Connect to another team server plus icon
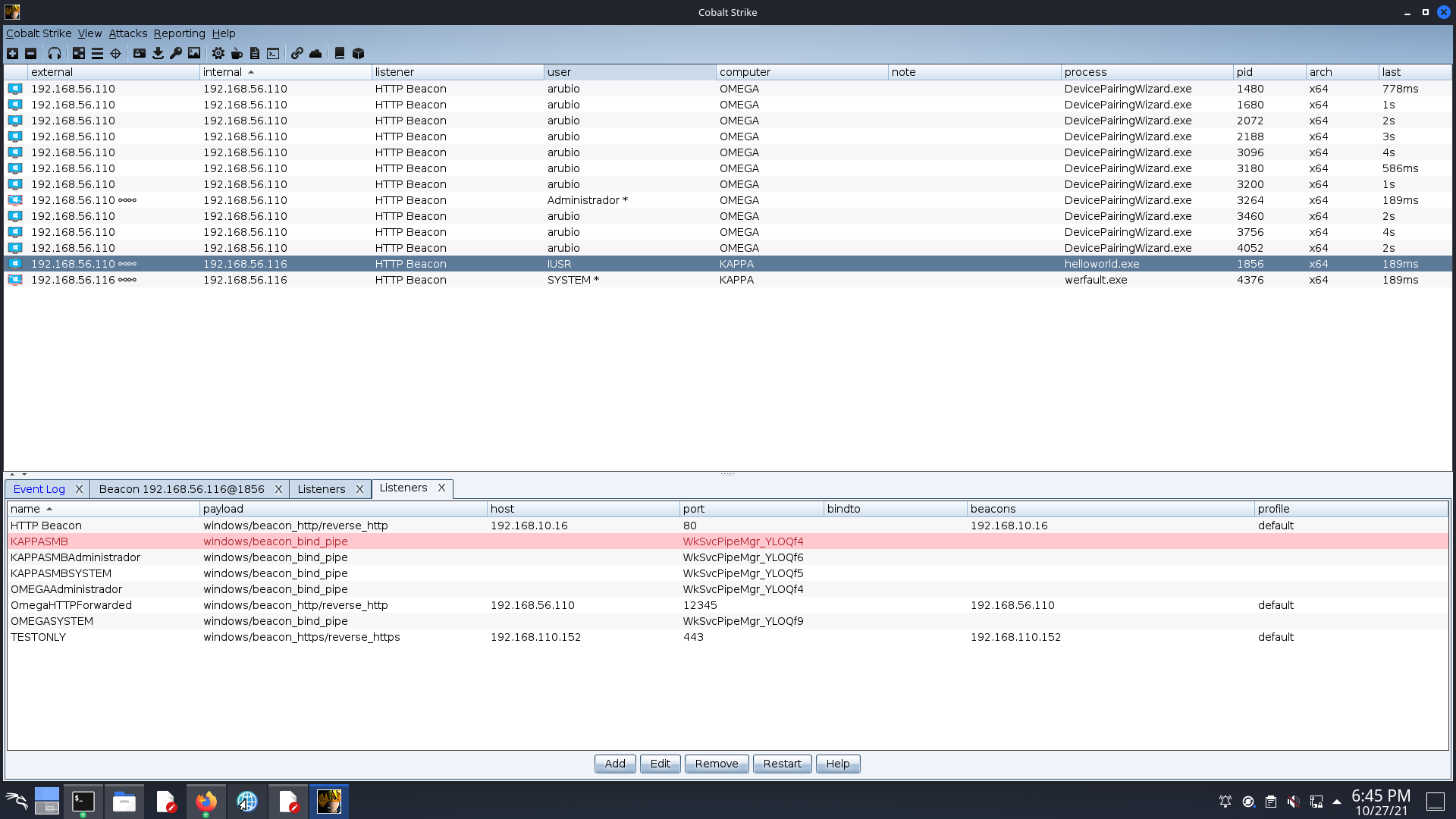Viewport: 1456px width, 819px height. click(x=12, y=53)
